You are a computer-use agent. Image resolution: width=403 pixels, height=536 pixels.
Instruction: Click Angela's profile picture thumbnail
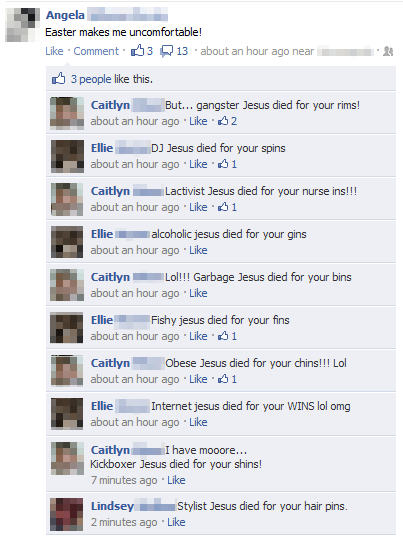click(23, 25)
